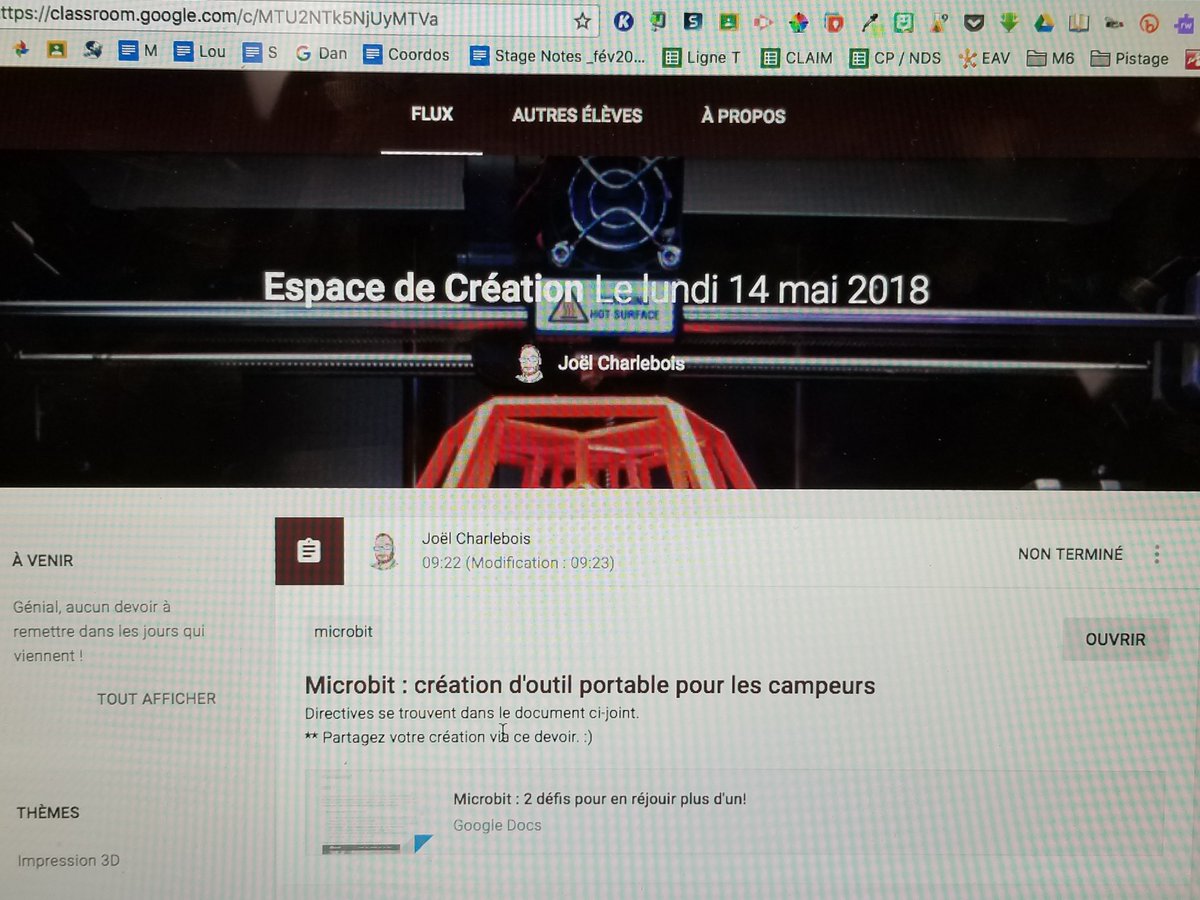
Task: Switch to the AUTRES ÉLÈVES tab
Action: tap(577, 115)
